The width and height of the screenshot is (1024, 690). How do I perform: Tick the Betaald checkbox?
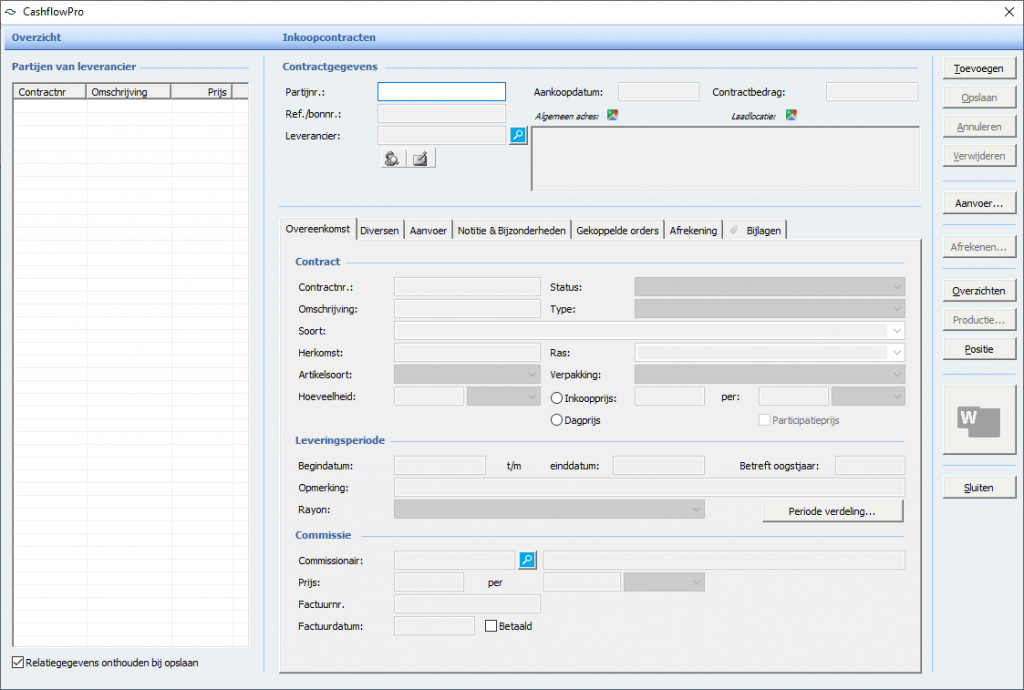pyautogui.click(x=491, y=627)
